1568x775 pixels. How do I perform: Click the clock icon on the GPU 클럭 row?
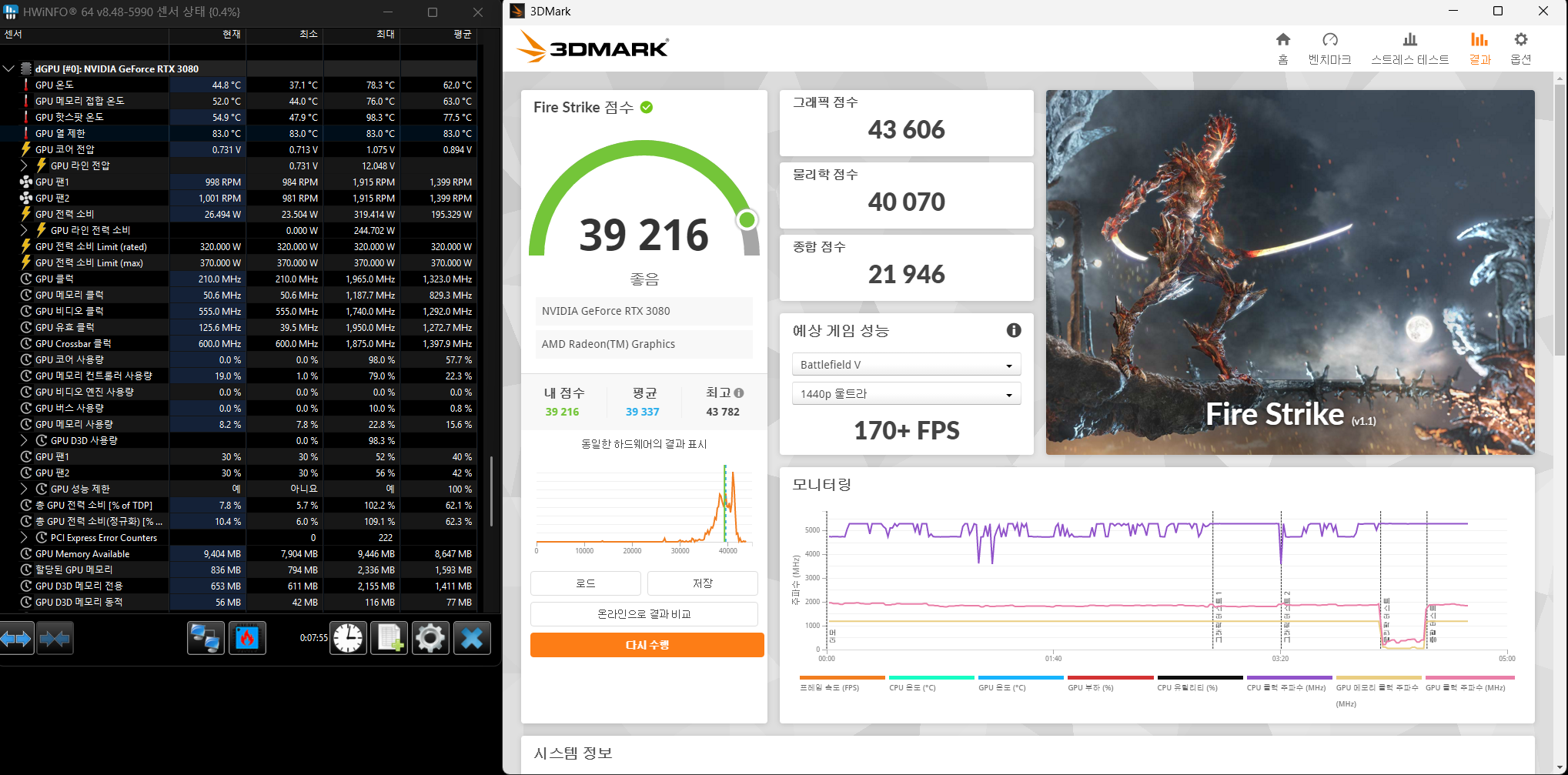(x=26, y=279)
